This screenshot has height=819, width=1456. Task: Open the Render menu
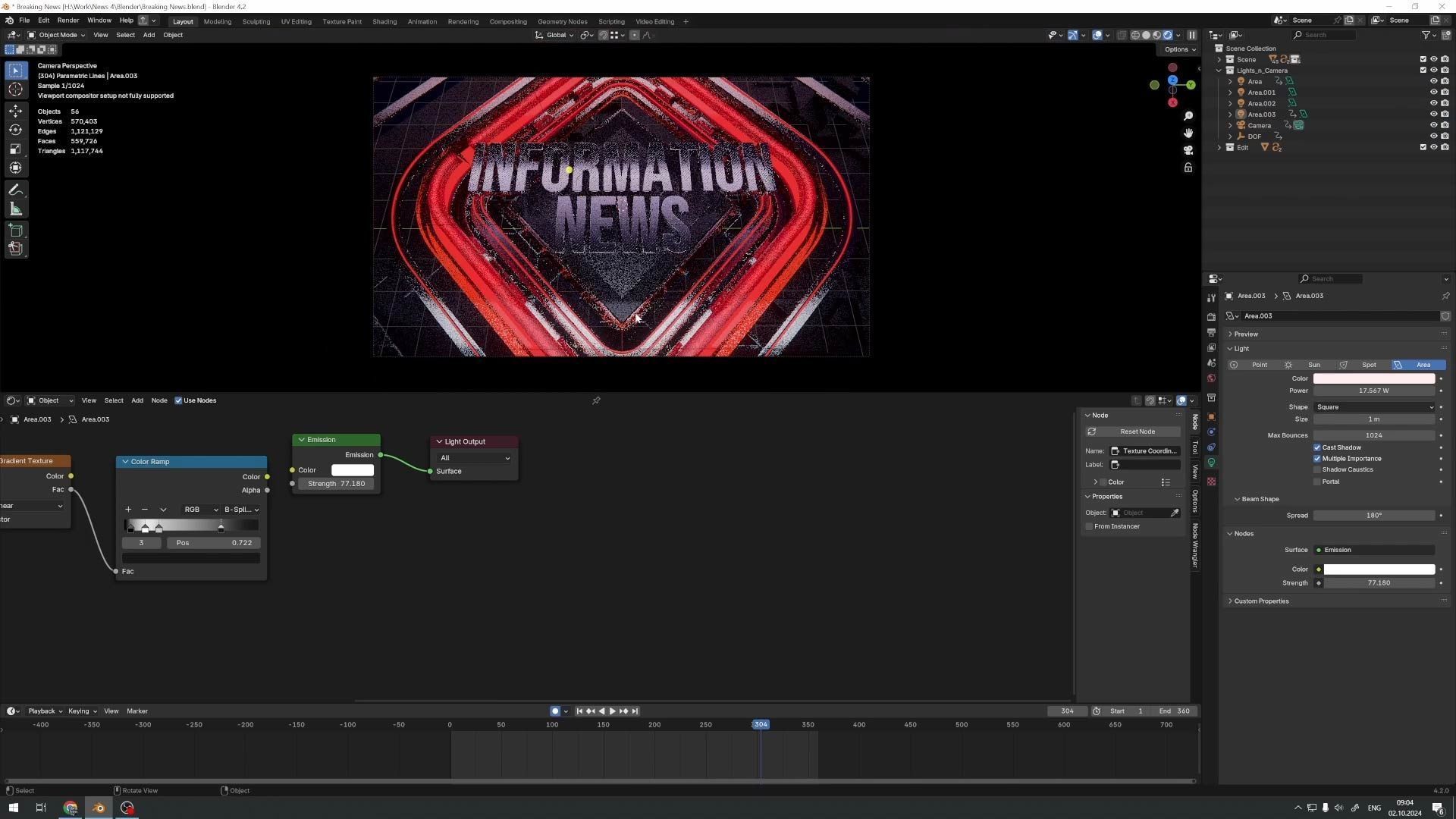point(67,20)
